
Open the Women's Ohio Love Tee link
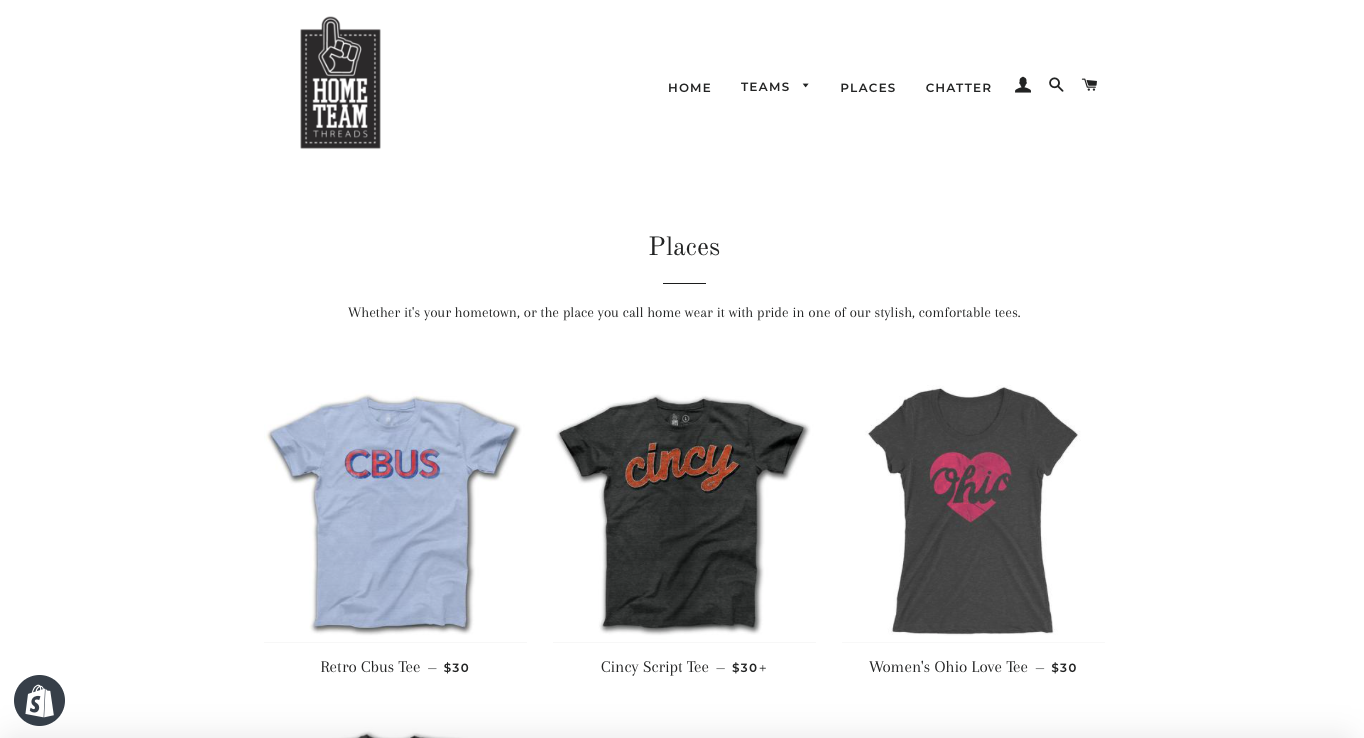948,667
